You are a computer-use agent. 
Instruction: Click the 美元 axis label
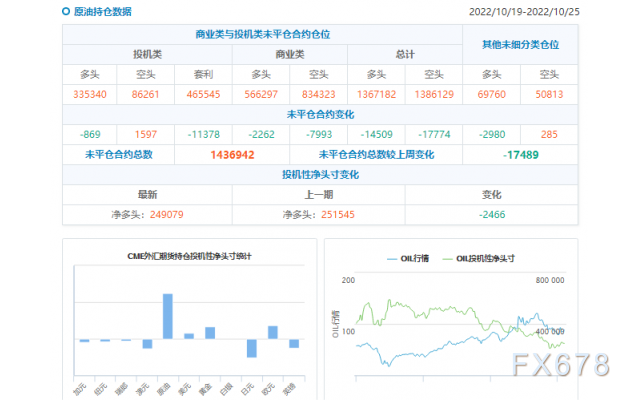(185, 389)
